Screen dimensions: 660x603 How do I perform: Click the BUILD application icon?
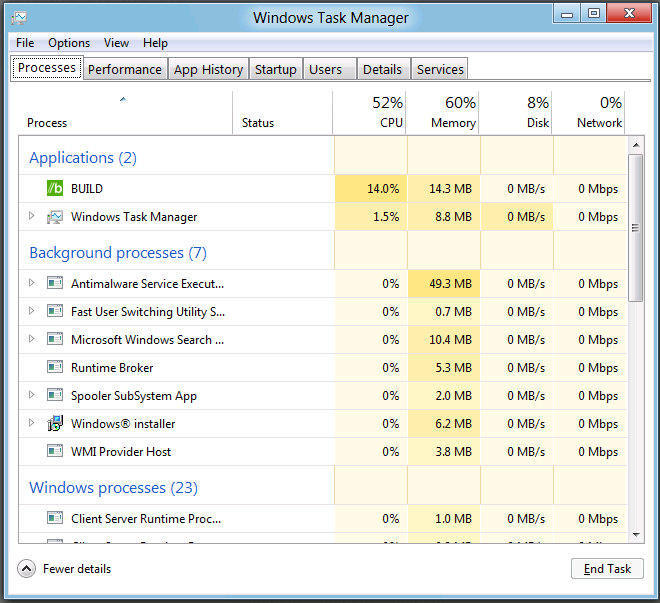pyautogui.click(x=55, y=189)
